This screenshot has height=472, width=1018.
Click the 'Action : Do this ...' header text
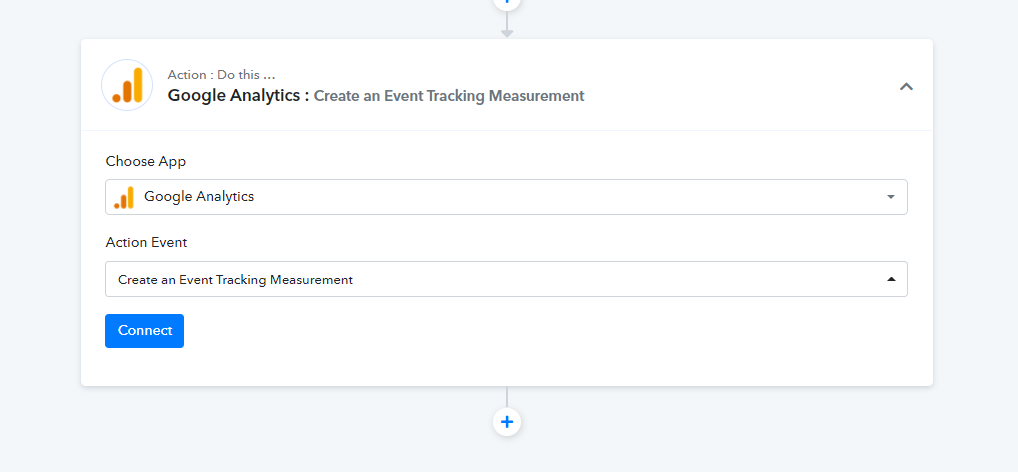(221, 75)
